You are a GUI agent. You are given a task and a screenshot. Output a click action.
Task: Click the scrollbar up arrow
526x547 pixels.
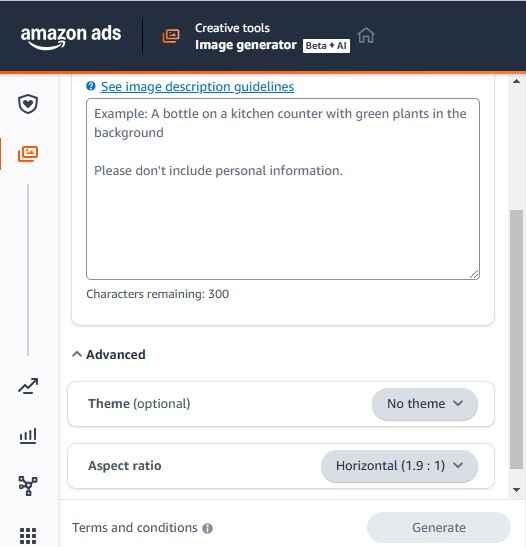[x=516, y=82]
